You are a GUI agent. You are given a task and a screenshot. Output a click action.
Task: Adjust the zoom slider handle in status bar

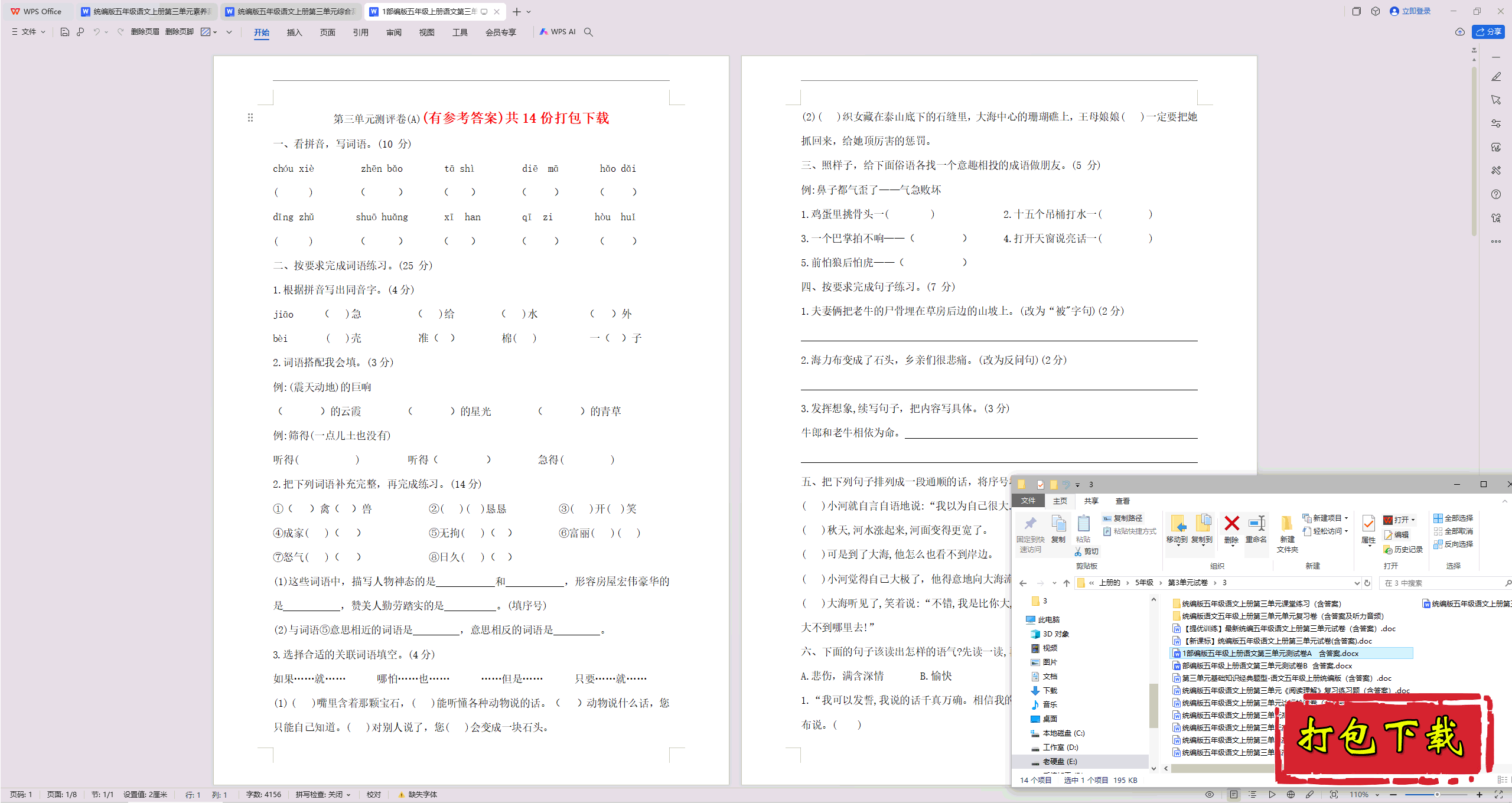[x=1437, y=795]
